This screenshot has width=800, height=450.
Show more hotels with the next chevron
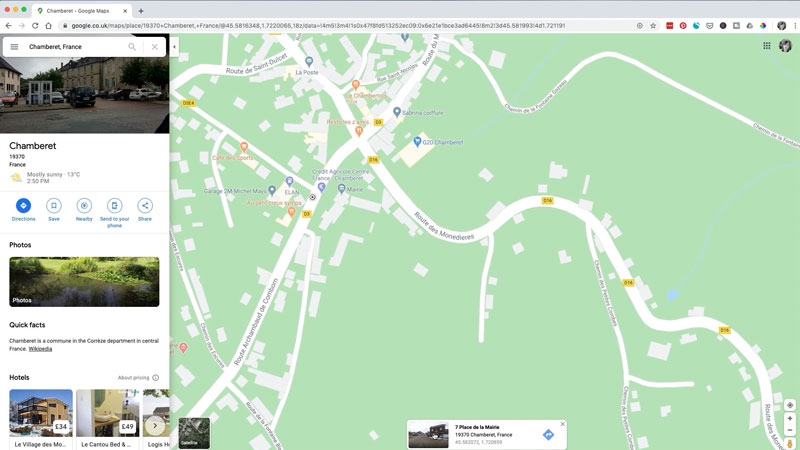(x=155, y=425)
